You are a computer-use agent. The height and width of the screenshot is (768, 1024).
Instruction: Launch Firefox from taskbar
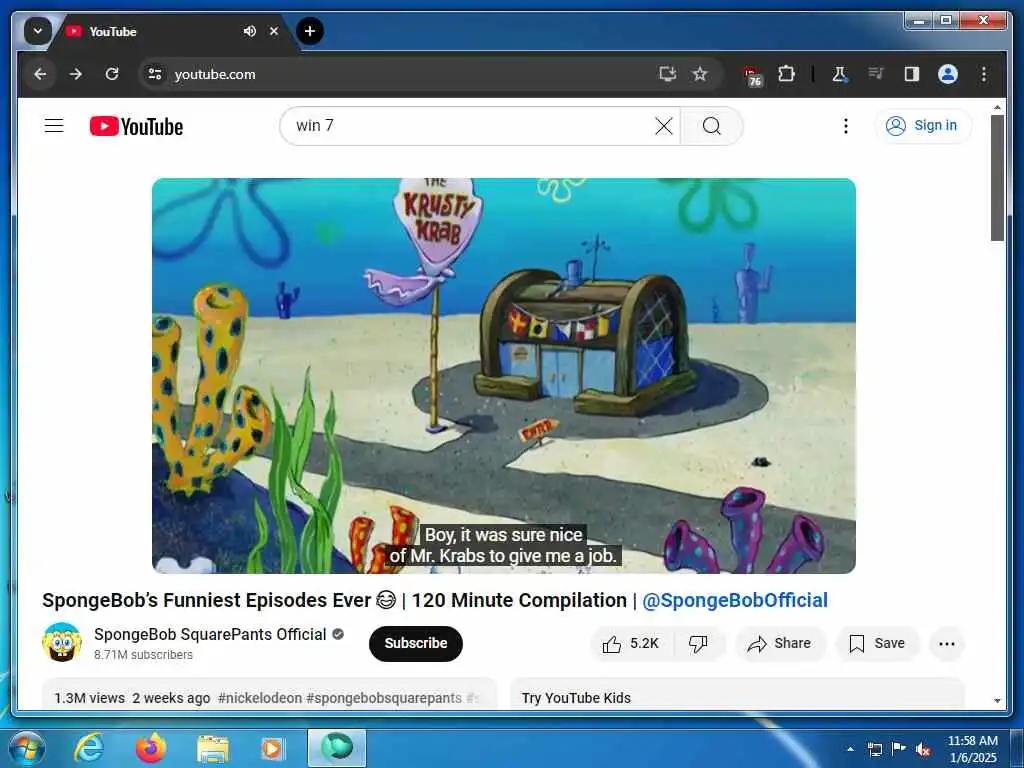[x=151, y=748]
